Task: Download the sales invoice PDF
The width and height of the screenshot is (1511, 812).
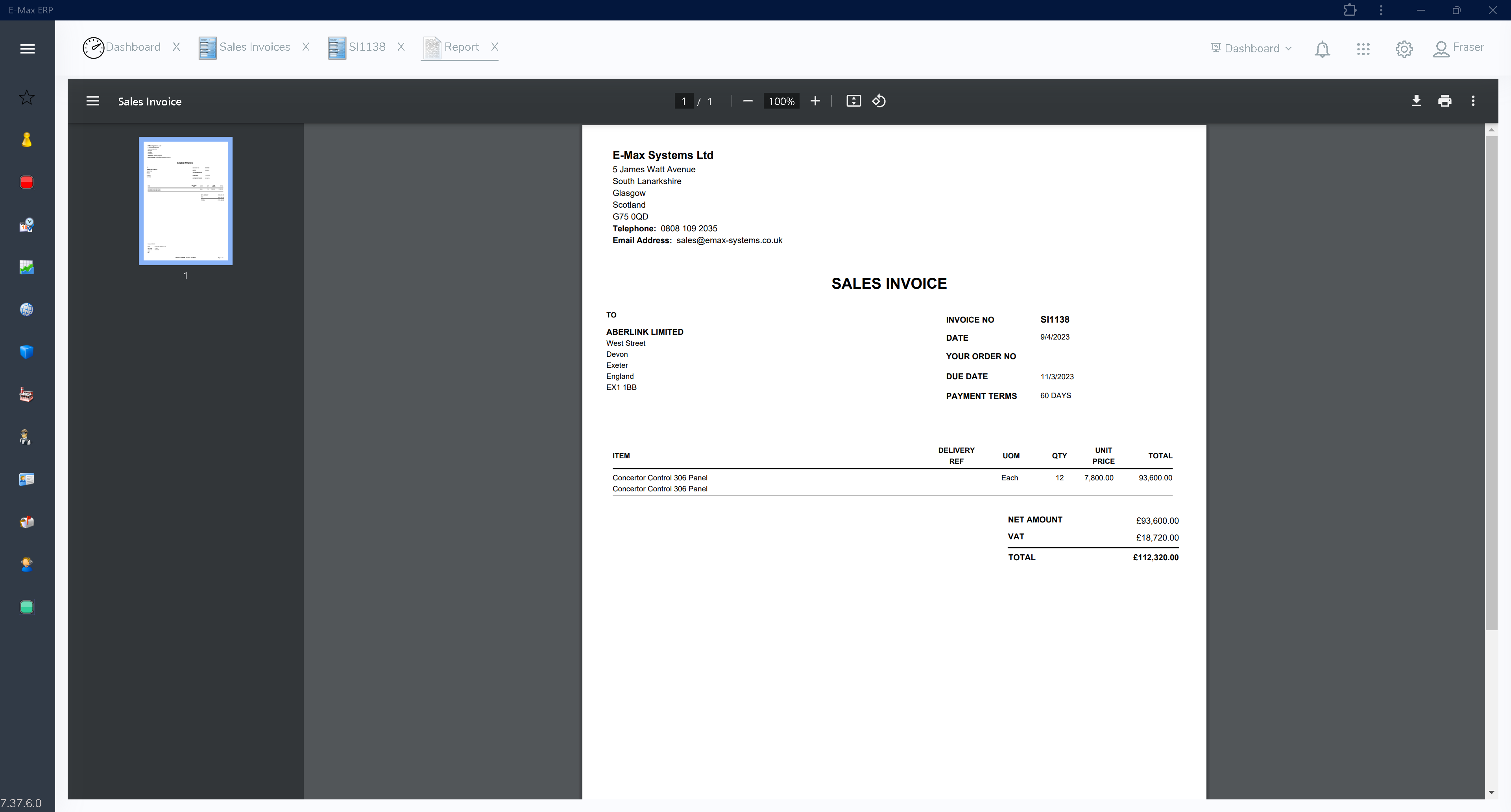Action: 1417,101
